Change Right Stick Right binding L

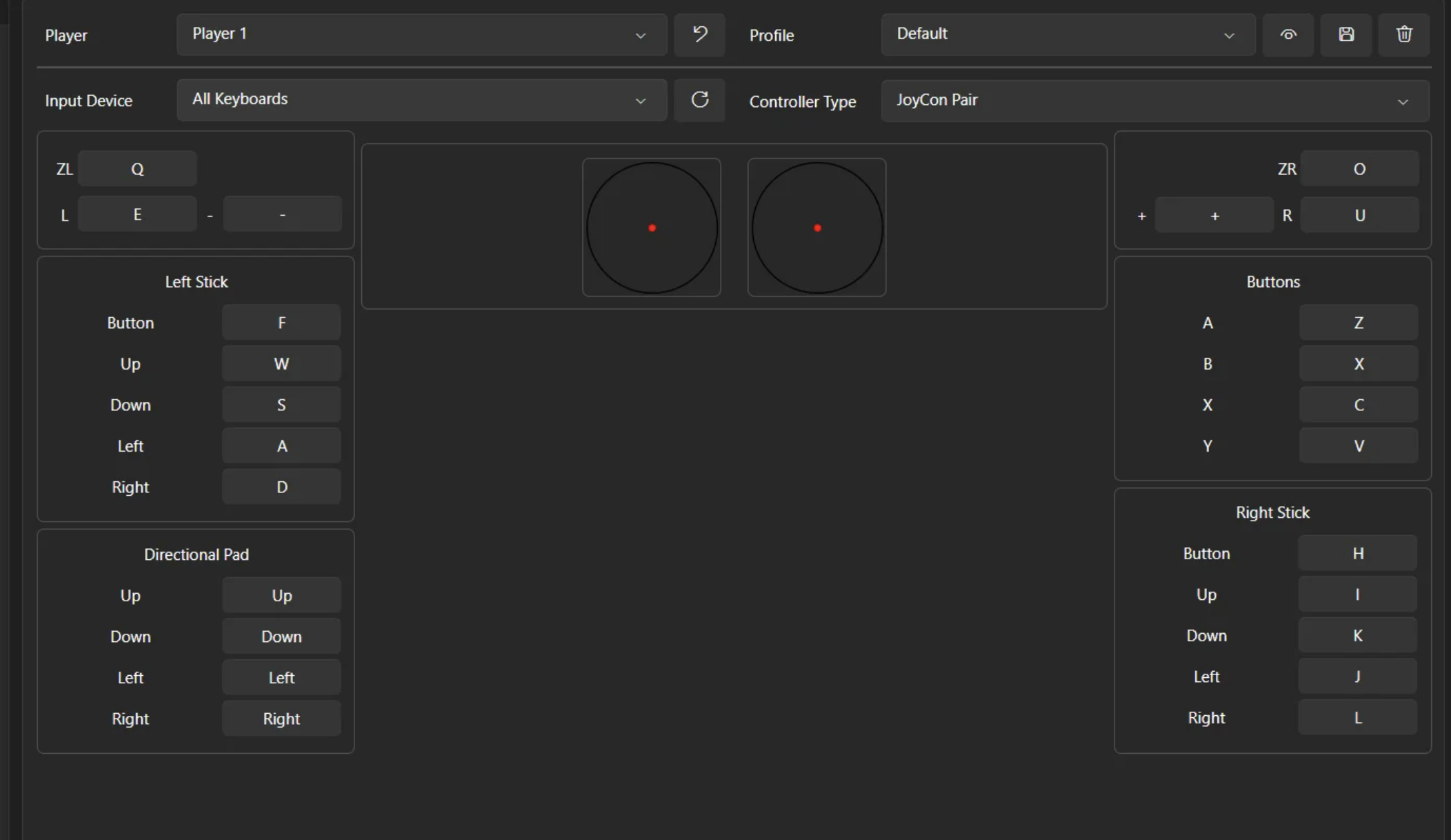1357,717
